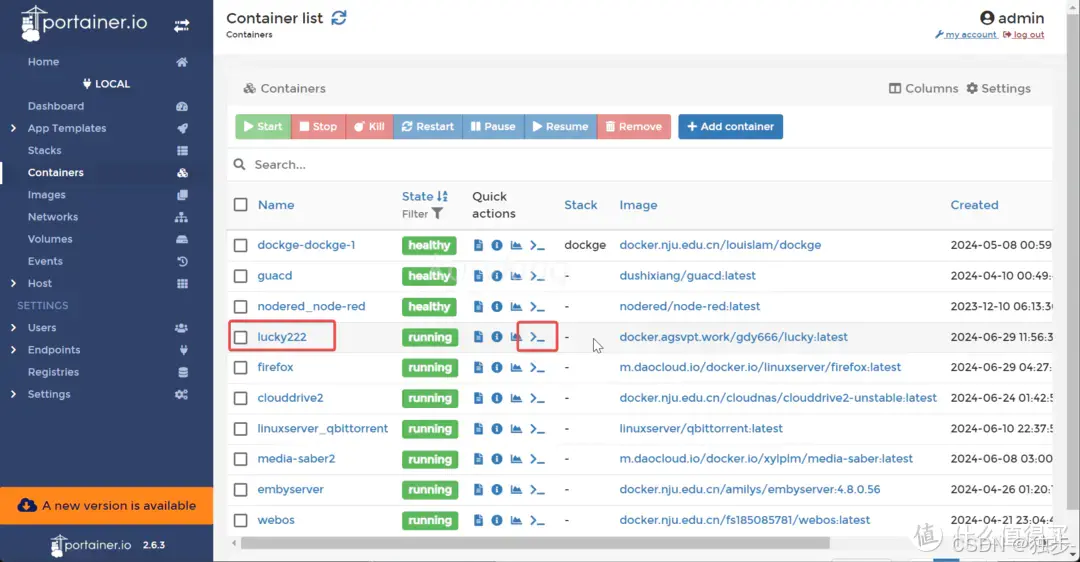Check the dockge-dockge-1 container checkbox
Screen dimensions: 1080x562
(x=240, y=245)
